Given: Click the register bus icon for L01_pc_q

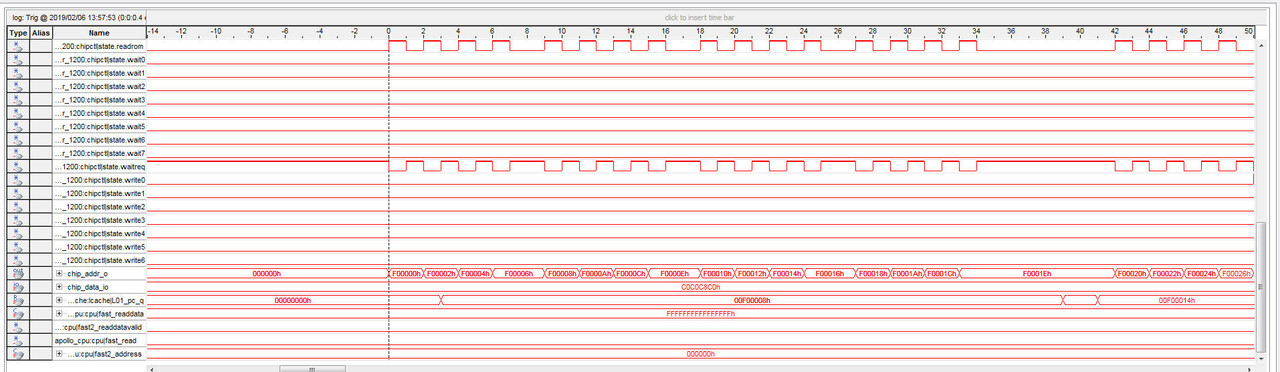Looking at the screenshot, I should point(18,300).
